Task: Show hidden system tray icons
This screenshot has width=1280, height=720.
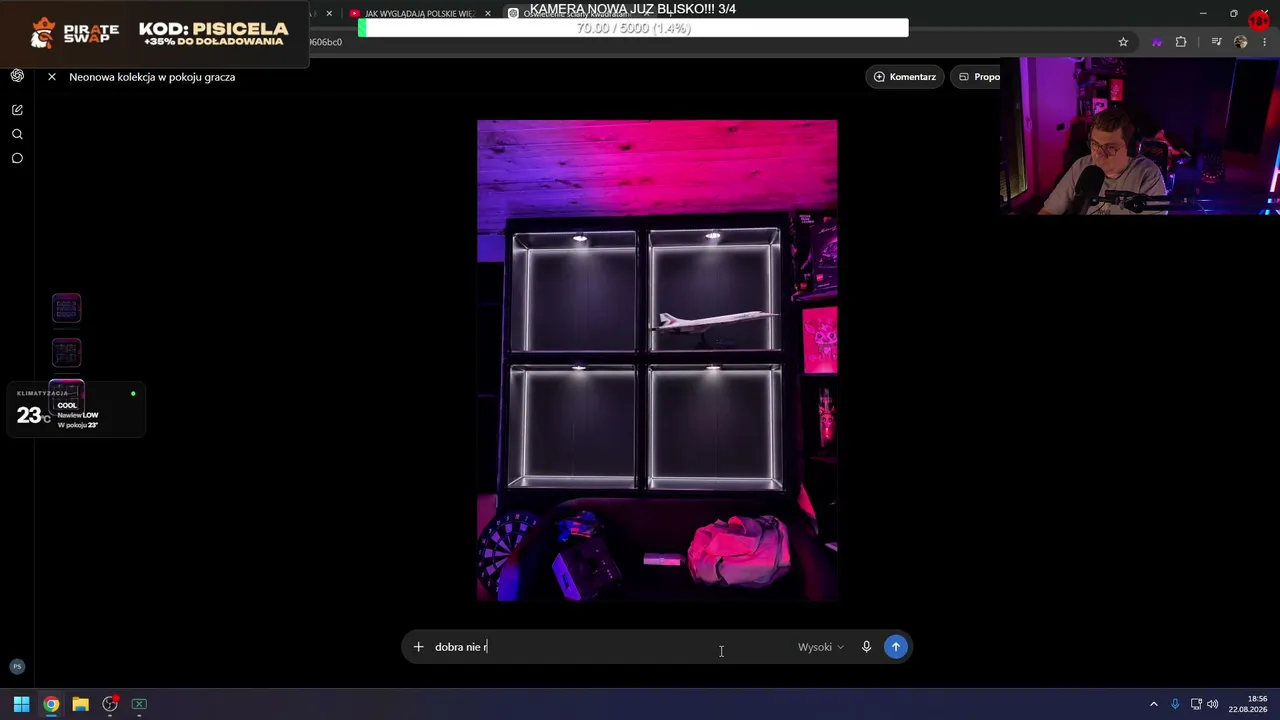Action: pos(1153,704)
